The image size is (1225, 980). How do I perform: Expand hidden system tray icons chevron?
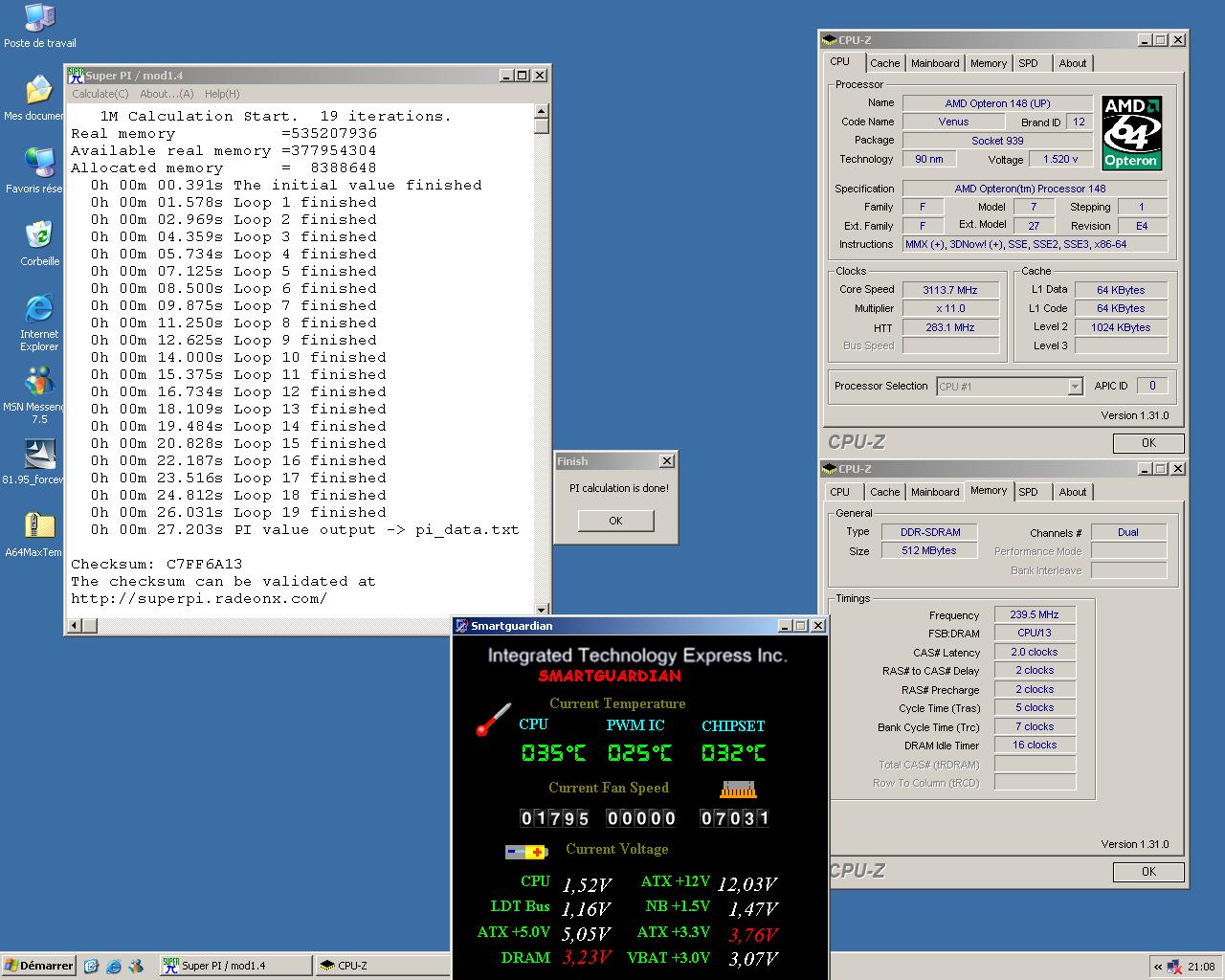click(x=1157, y=967)
